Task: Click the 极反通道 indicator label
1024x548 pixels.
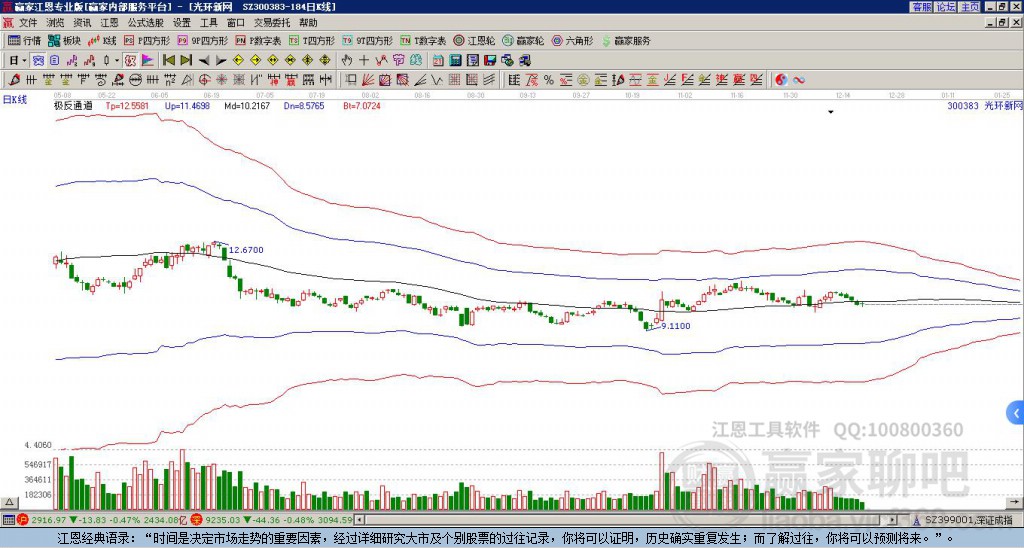Action: (73, 105)
